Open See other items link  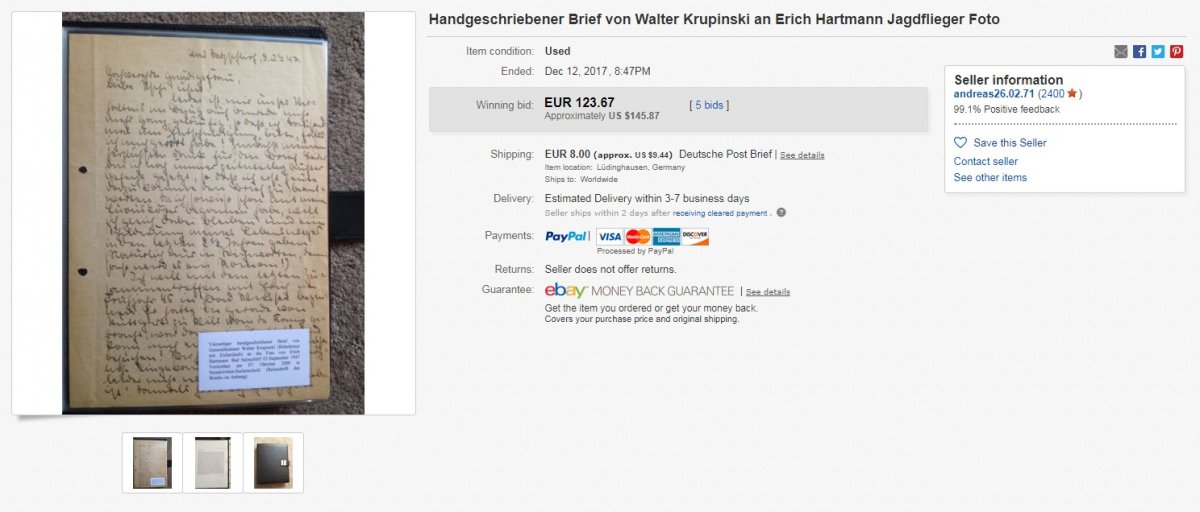point(990,177)
